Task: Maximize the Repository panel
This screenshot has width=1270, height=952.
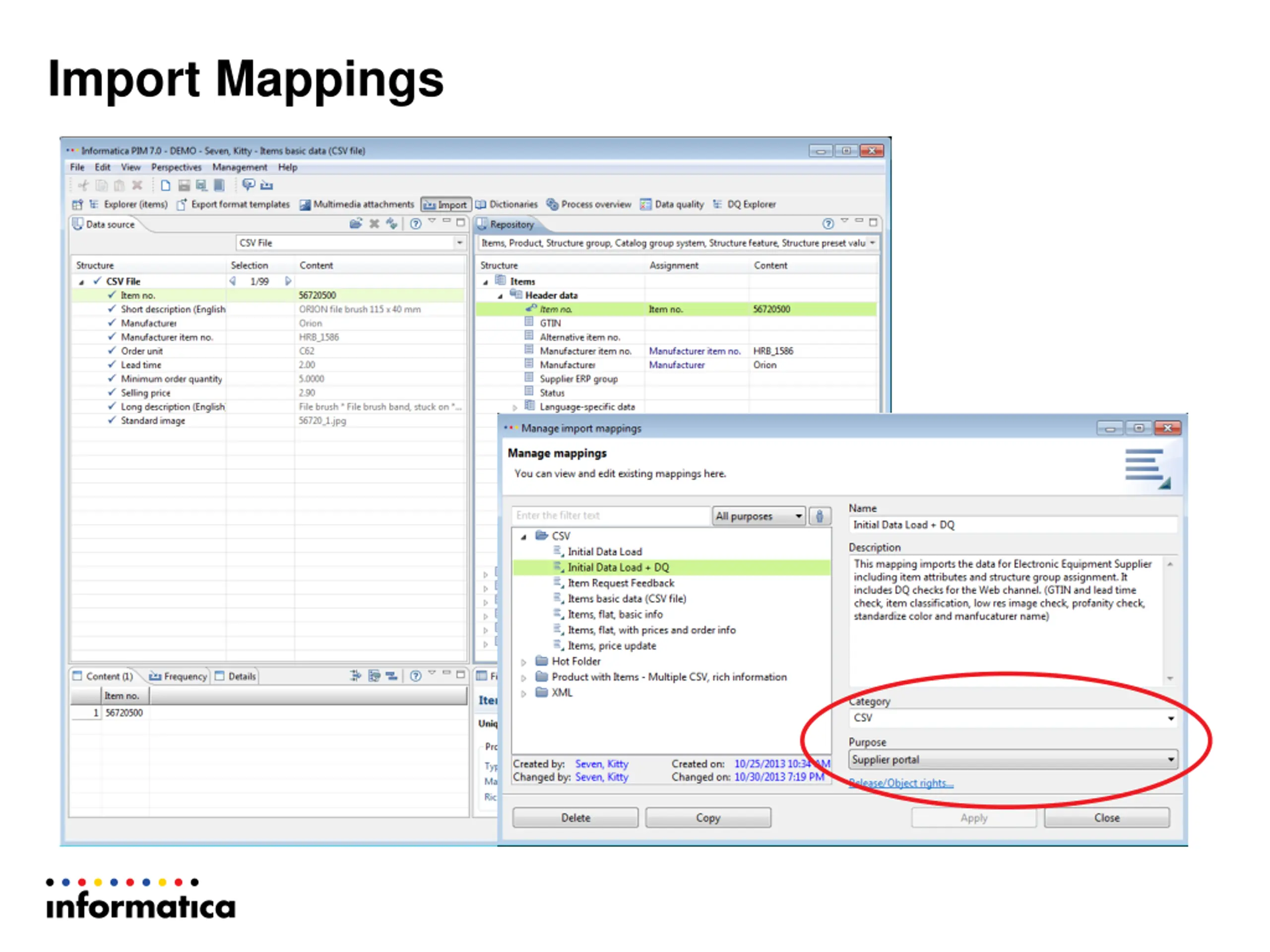Action: [873, 222]
